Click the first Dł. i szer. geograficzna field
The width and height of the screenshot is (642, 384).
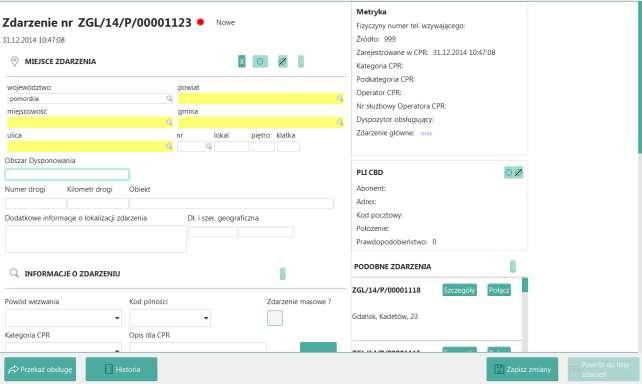click(x=213, y=232)
